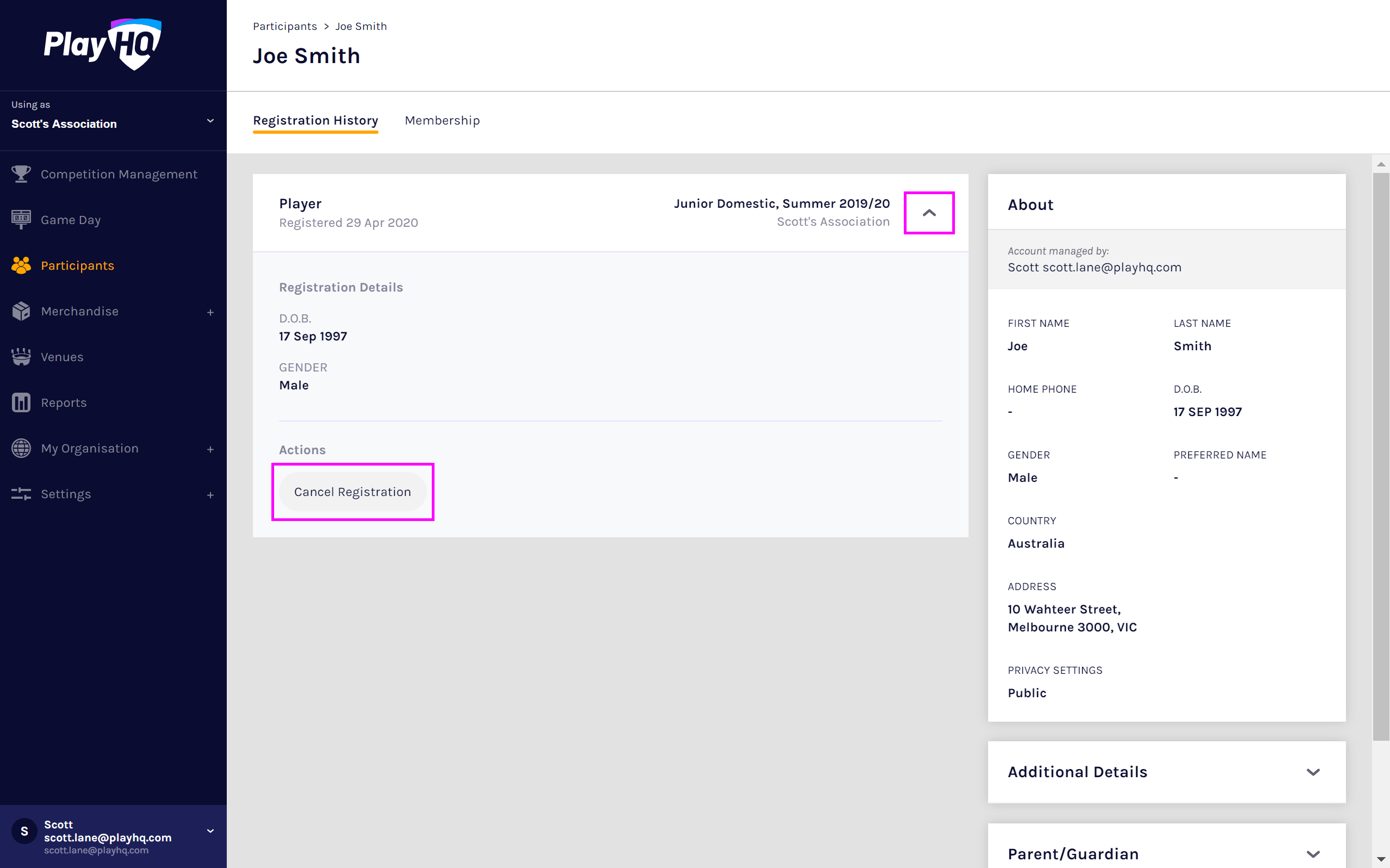Select the Registration History tab
This screenshot has height=868, width=1390.
315,121
